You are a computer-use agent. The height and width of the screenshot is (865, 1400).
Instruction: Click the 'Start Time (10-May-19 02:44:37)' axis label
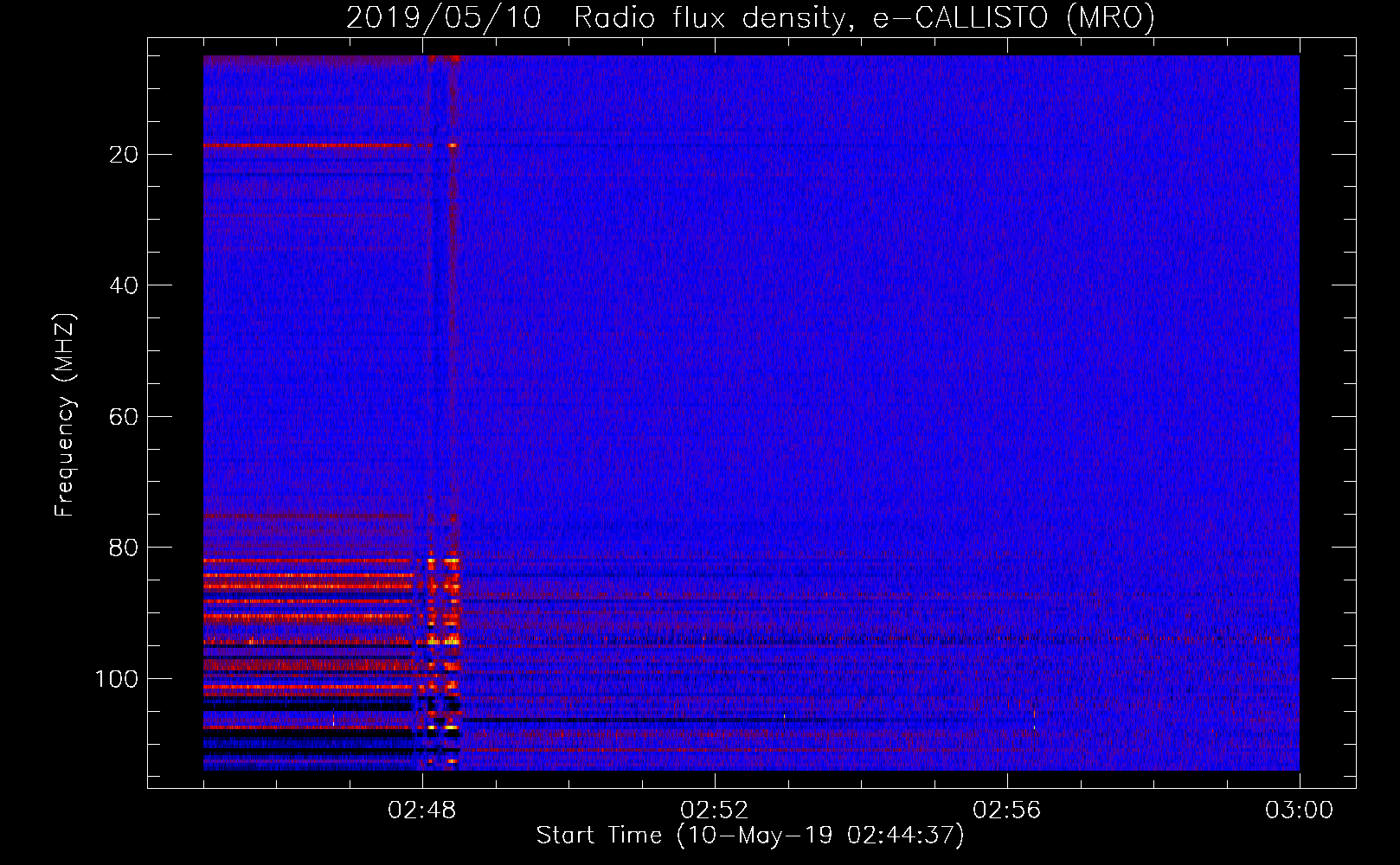point(750,836)
